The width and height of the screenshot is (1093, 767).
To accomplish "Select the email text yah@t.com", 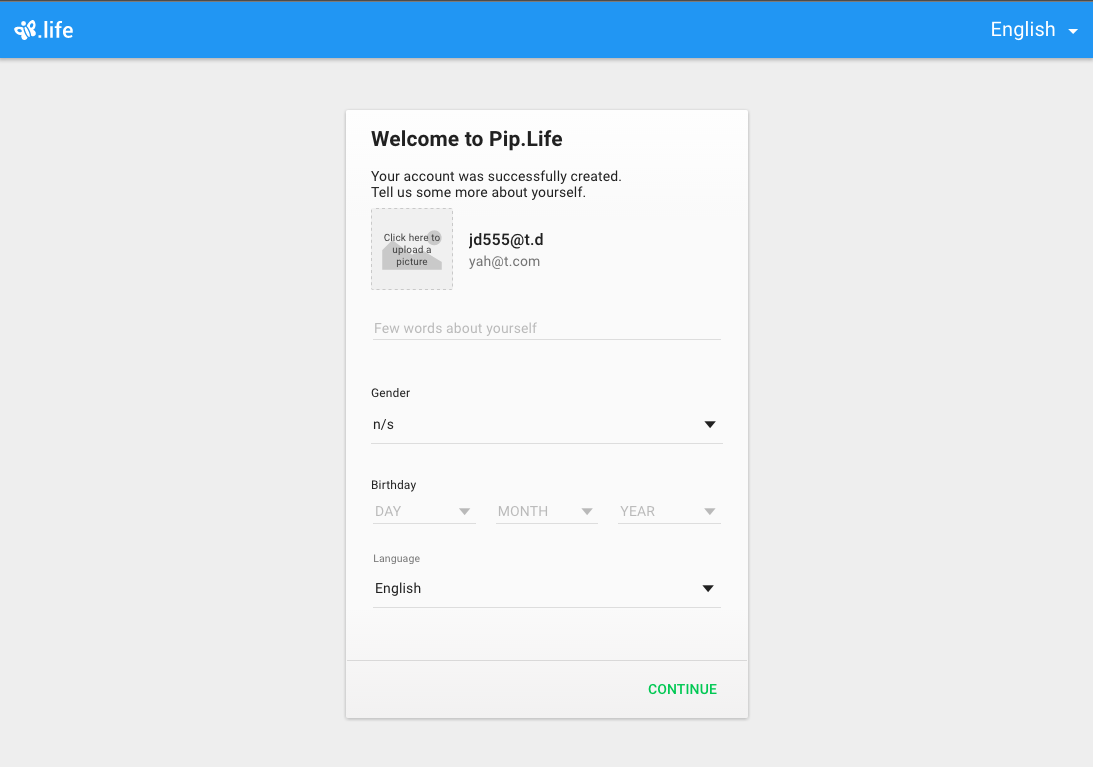I will point(504,261).
